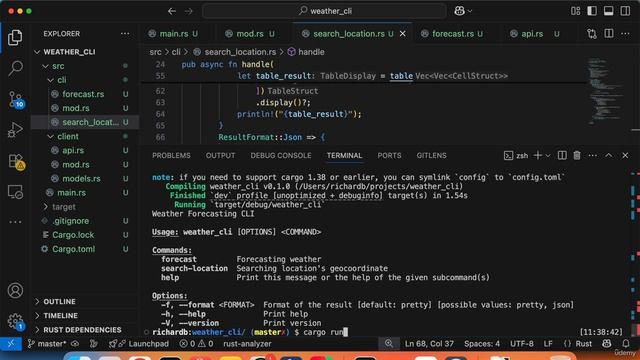Open Source Control view with 10 badge

(x=16, y=99)
